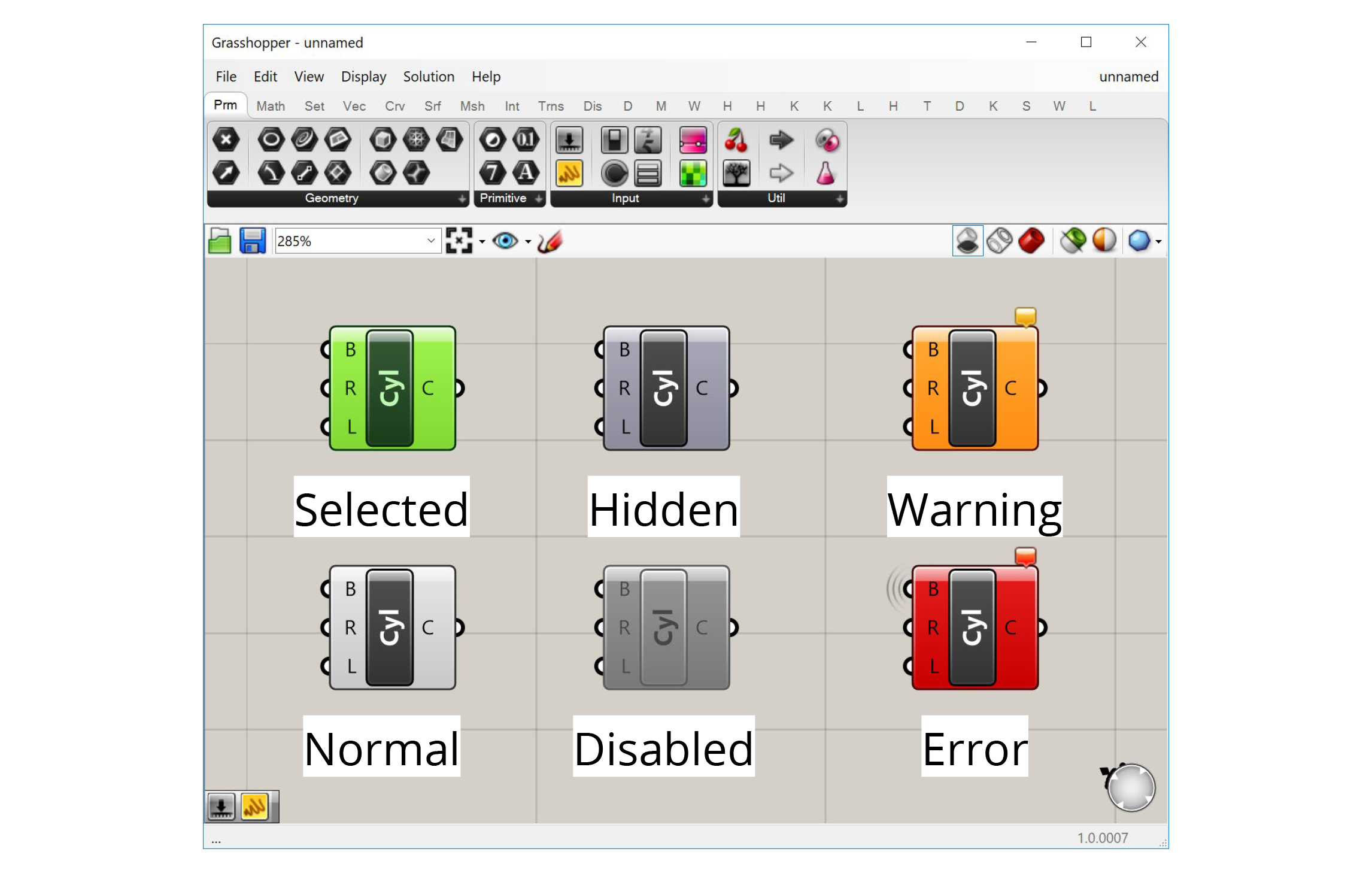The width and height of the screenshot is (1372, 873).
Task: Open the eye preview settings dropdown arrow
Action: [528, 242]
